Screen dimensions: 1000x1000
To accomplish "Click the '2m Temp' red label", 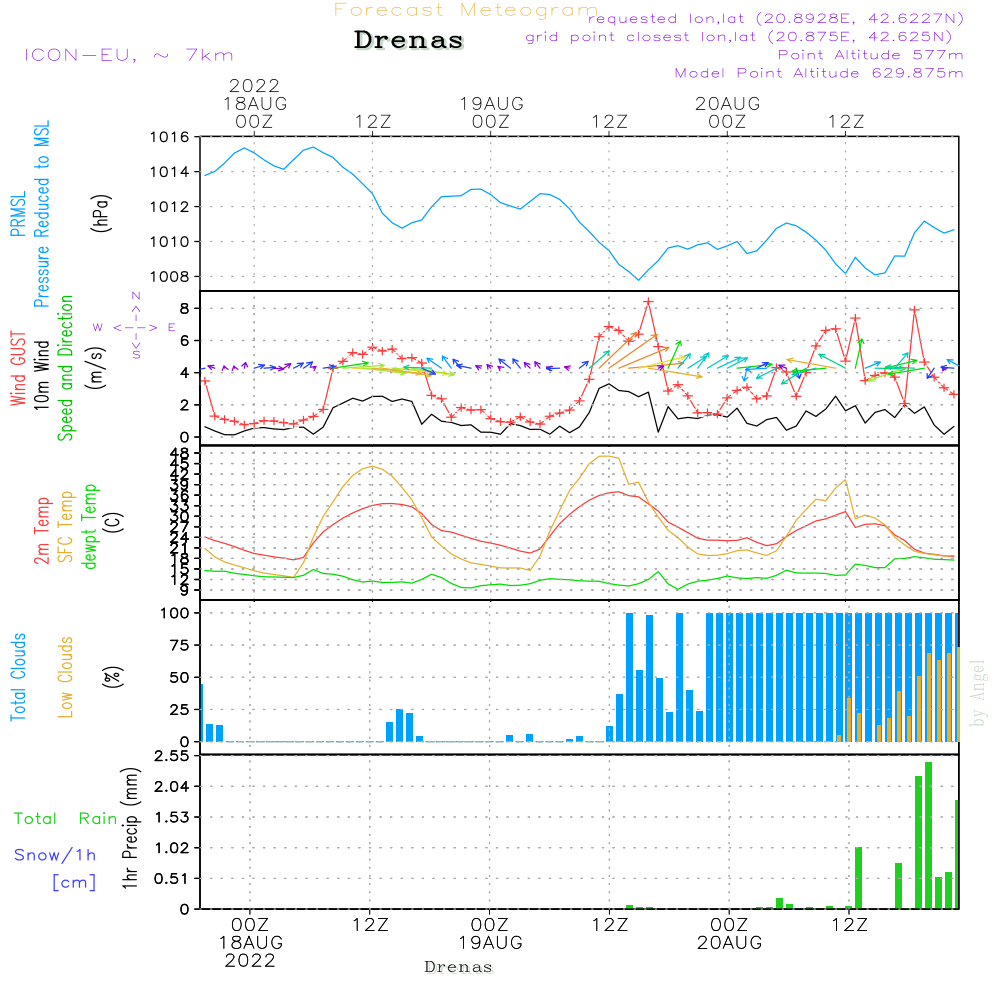I will coord(41,531).
